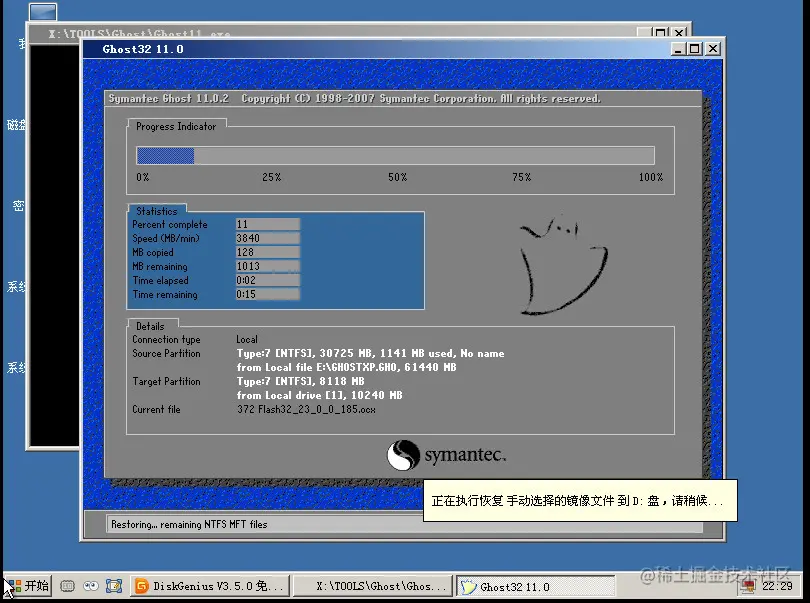810x603 pixels.
Task: Click the system tray icon beside the clock
Action: (747, 586)
